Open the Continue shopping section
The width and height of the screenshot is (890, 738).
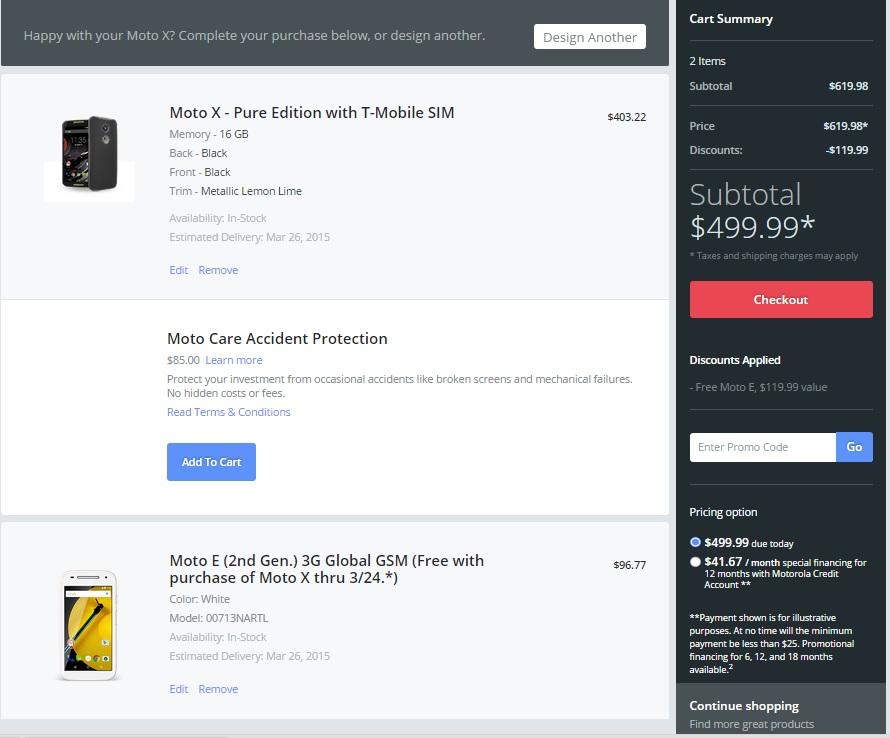(x=744, y=706)
